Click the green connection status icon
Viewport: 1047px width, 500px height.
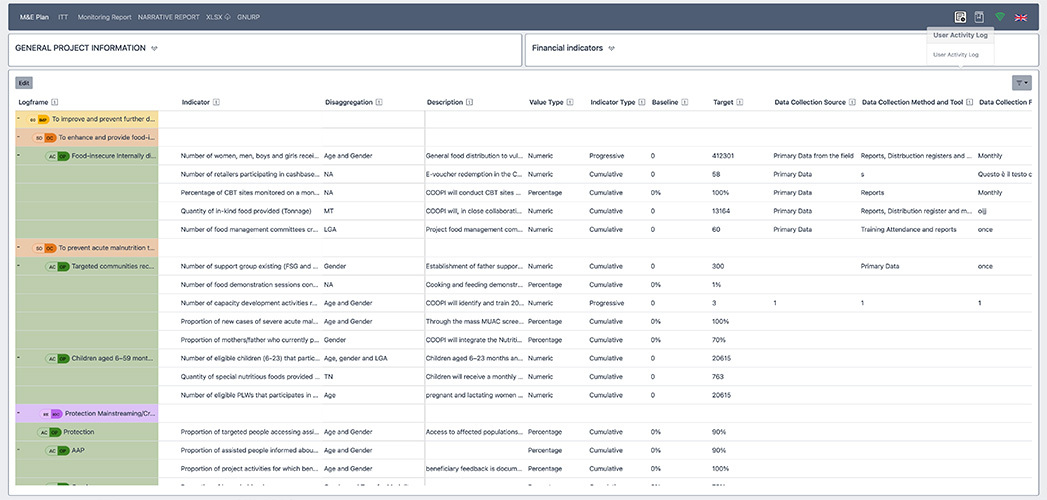click(x=999, y=17)
